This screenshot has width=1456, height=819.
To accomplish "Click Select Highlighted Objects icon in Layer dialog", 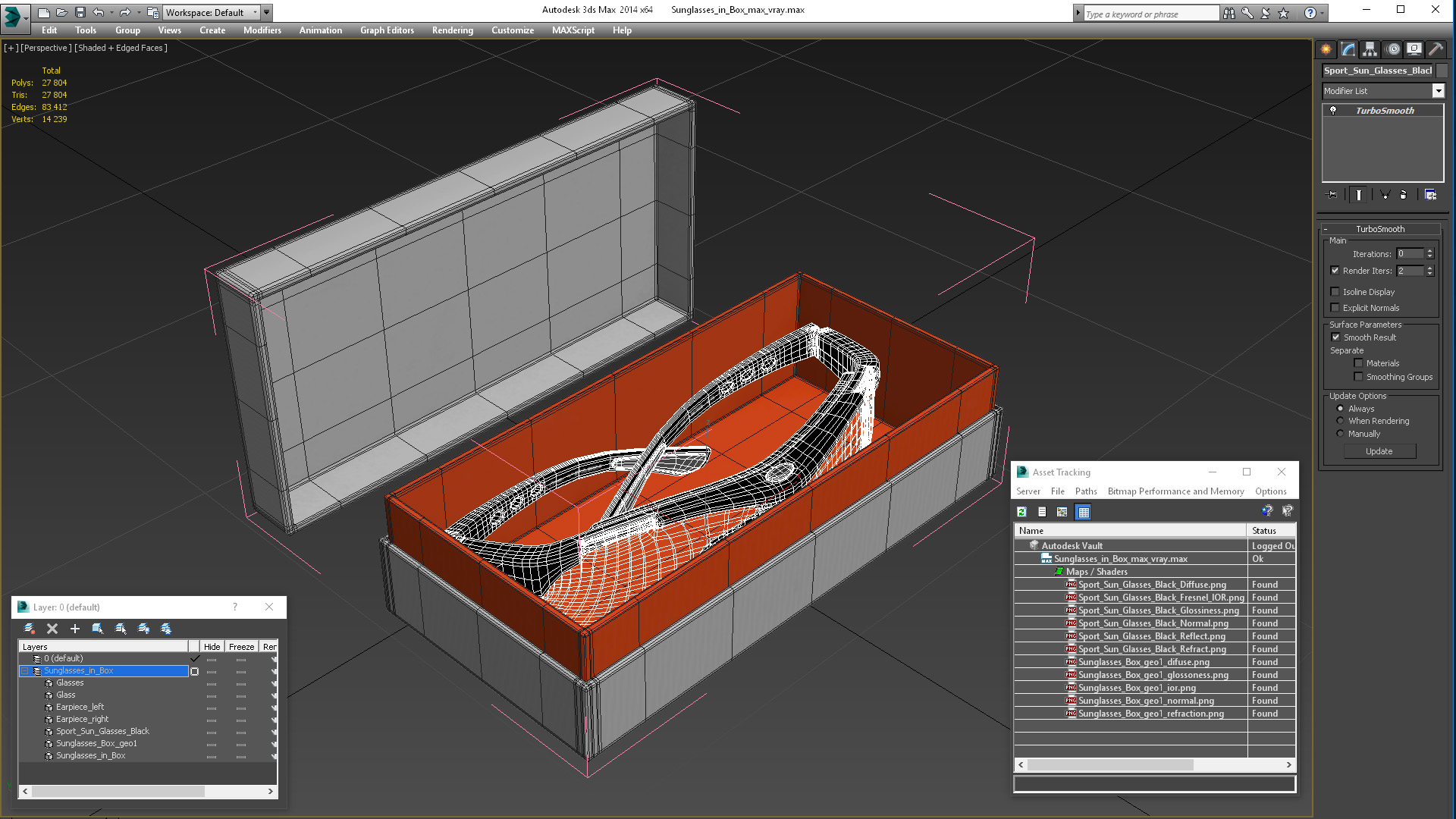I will [98, 629].
